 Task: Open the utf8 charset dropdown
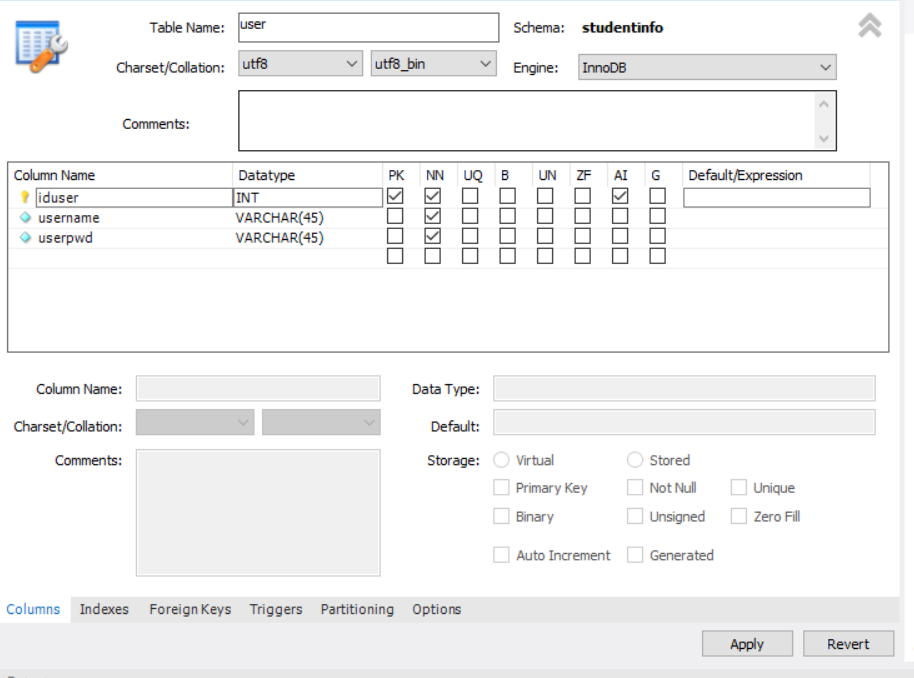click(x=300, y=64)
